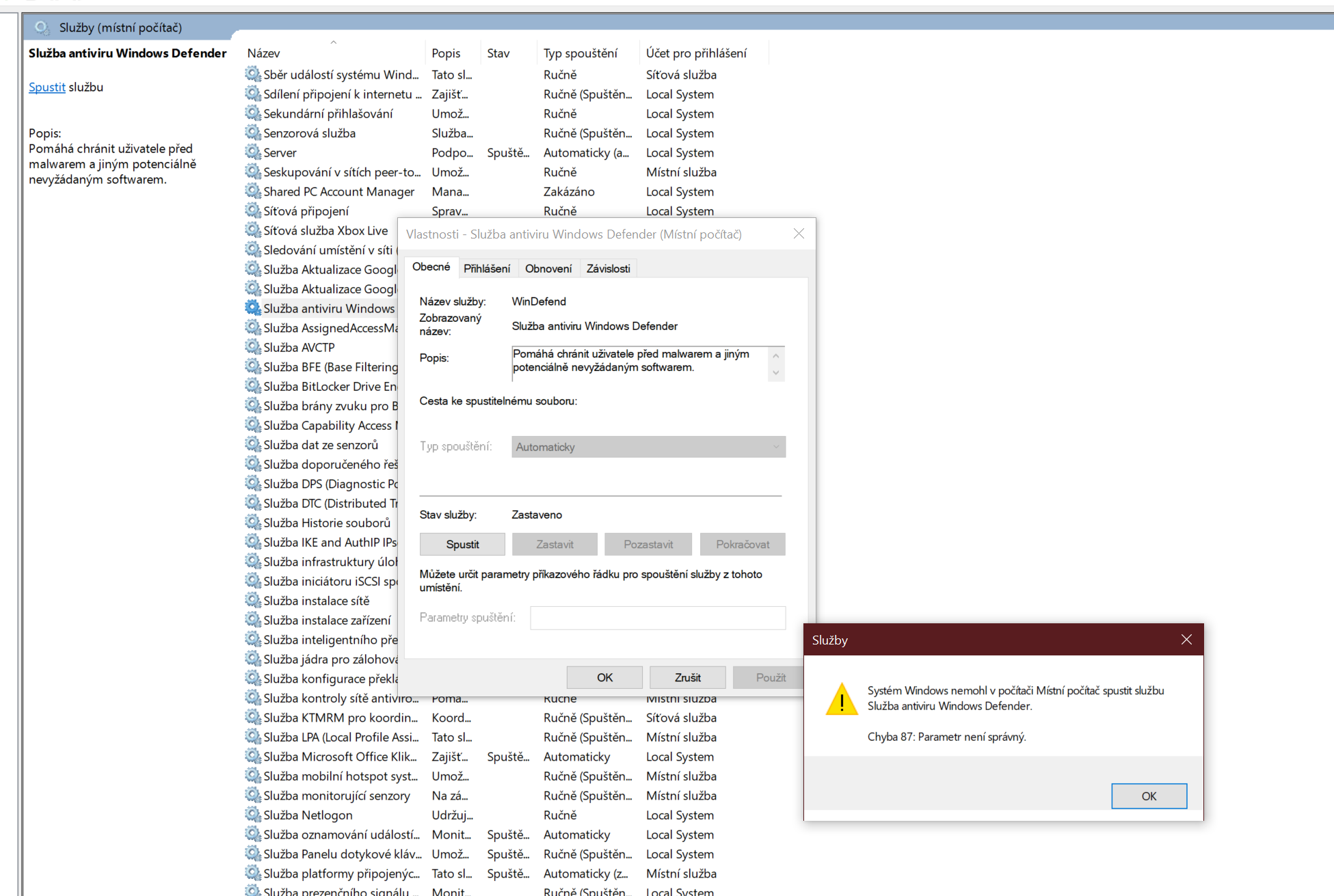1334x896 pixels.
Task: Select the Služba AVCTP gear icon
Action: [253, 347]
